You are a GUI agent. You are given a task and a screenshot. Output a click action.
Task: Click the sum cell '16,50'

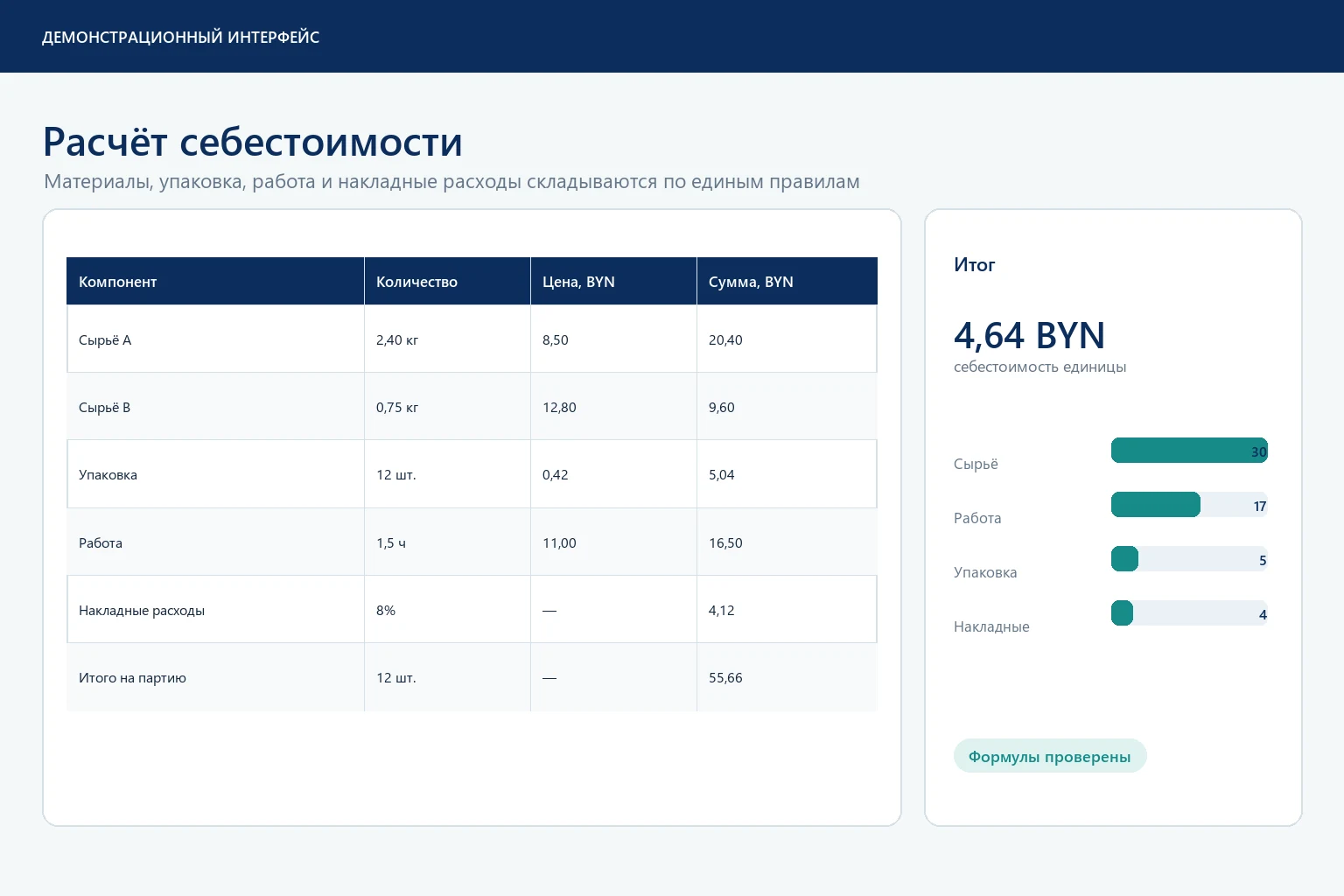point(787,542)
